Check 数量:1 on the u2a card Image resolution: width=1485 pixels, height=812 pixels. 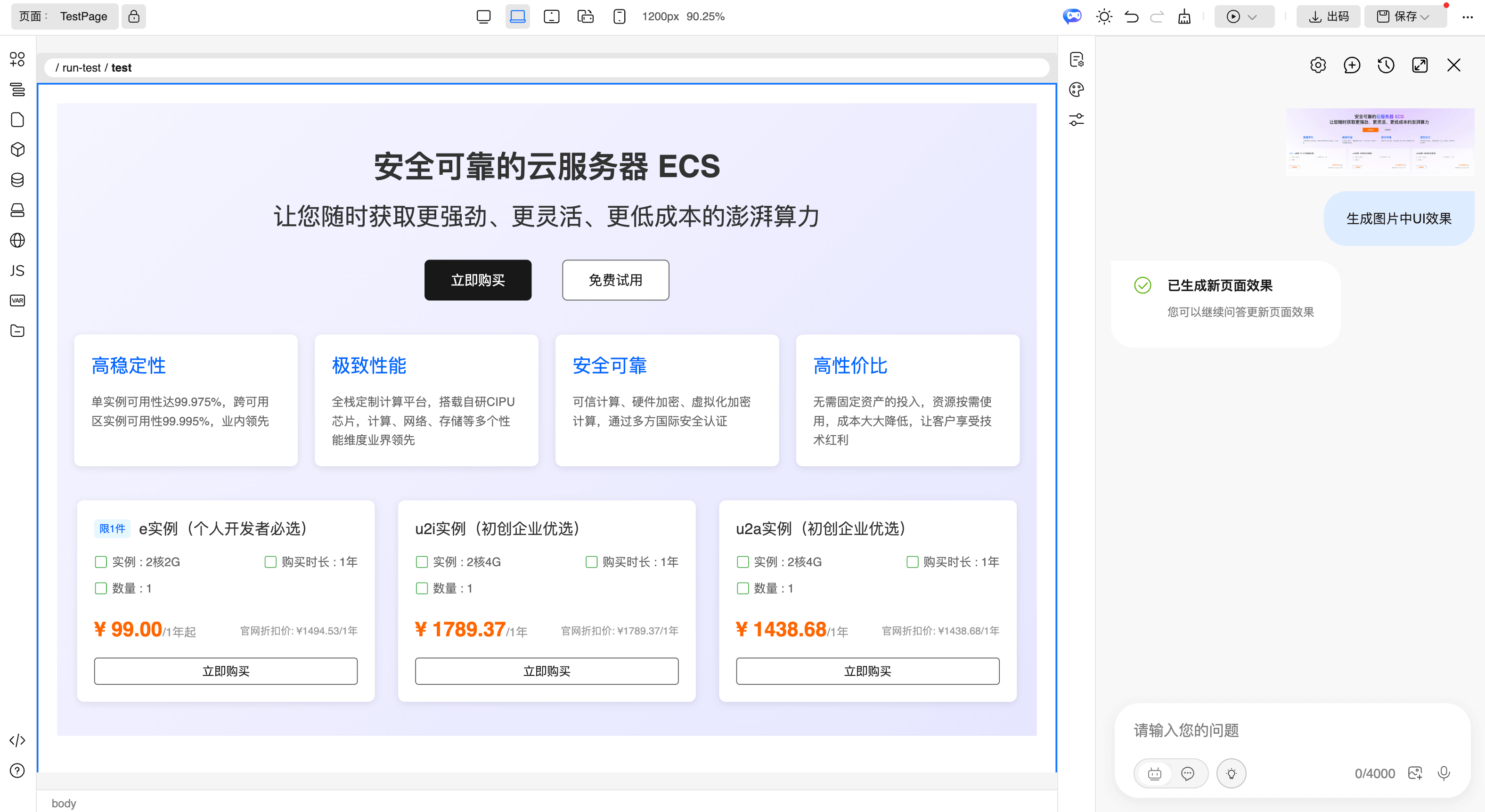pos(742,588)
